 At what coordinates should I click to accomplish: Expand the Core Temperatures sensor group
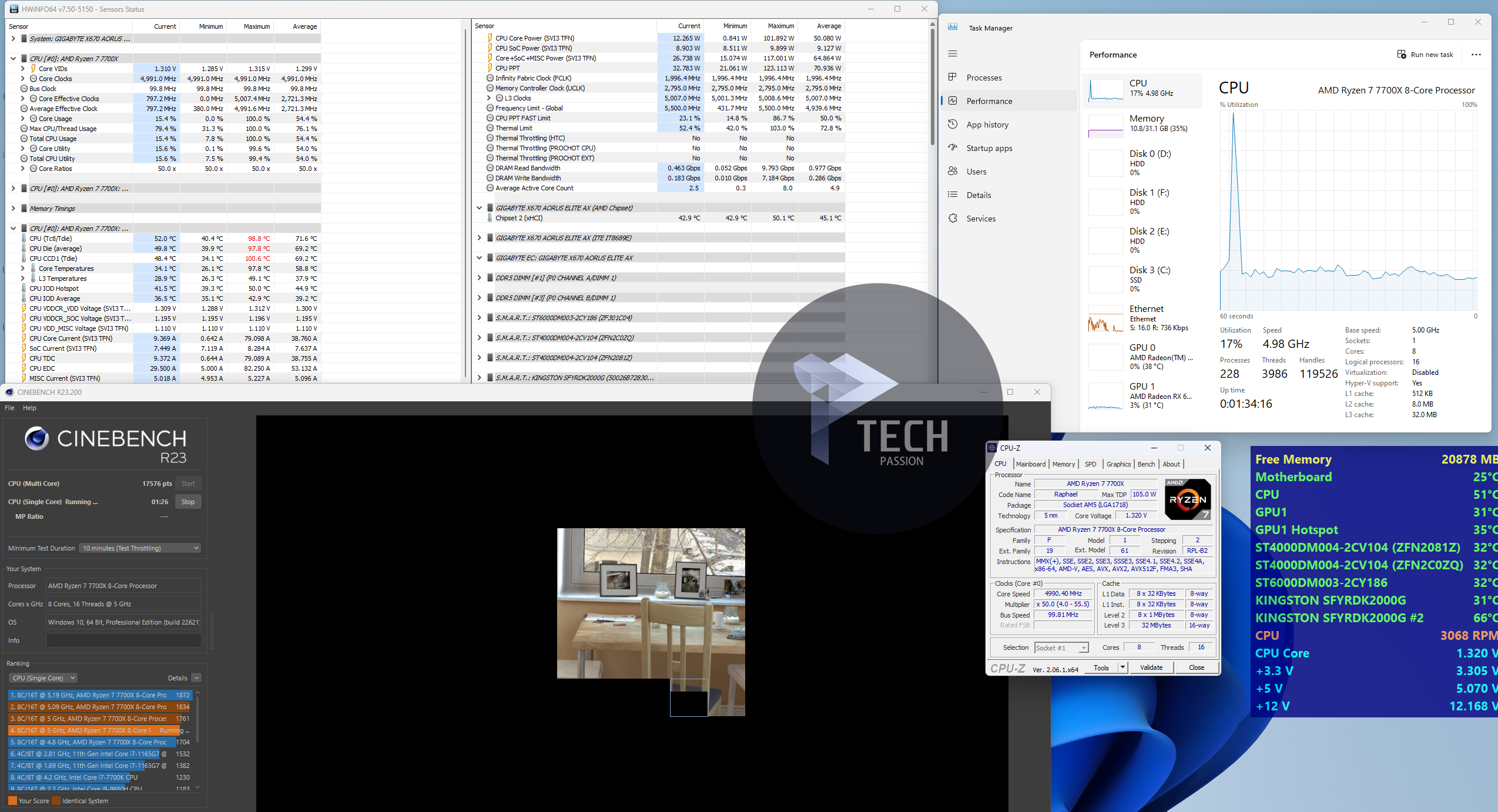[x=23, y=269]
